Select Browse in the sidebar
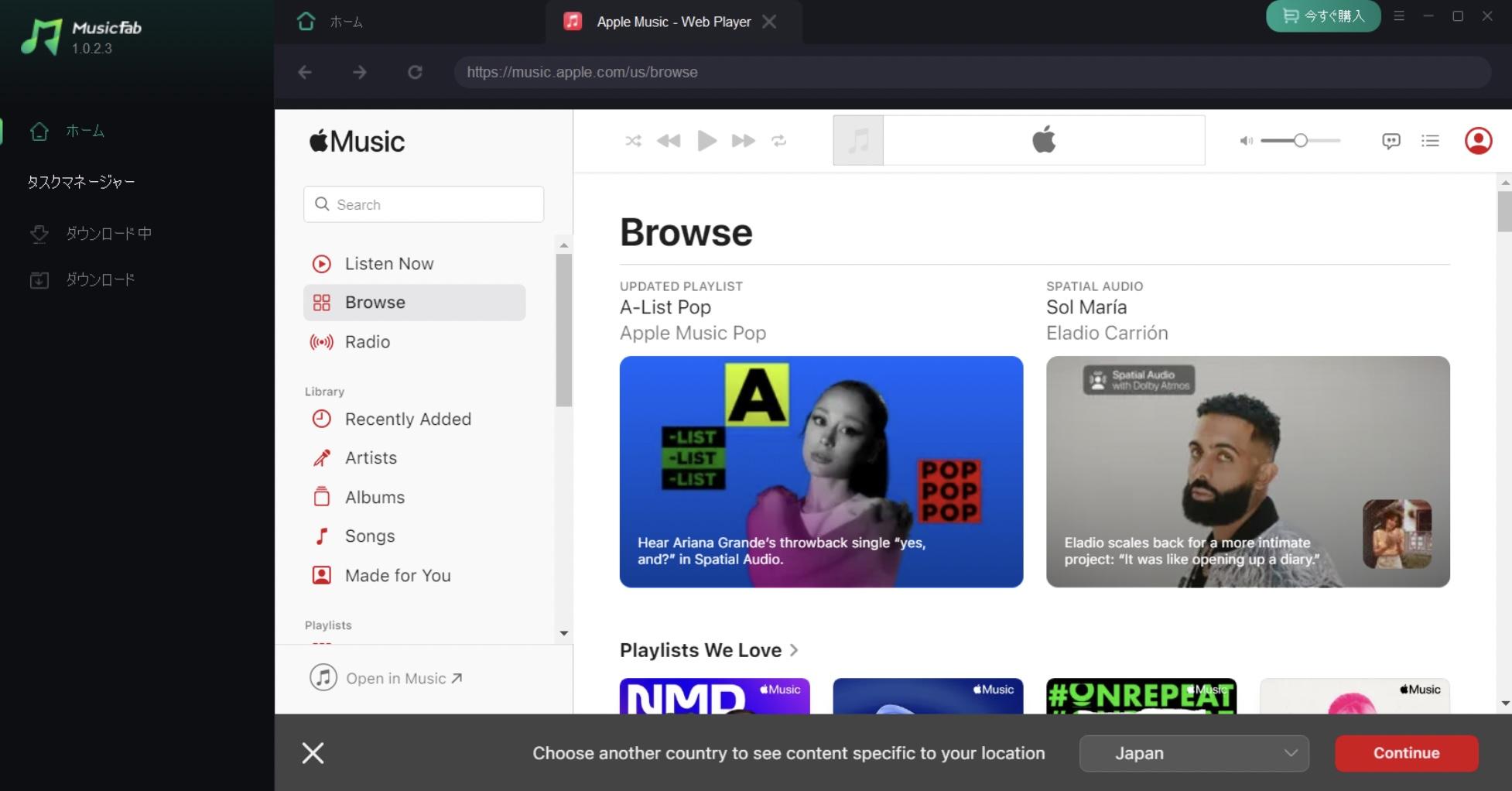Viewport: 1512px width, 791px height. 415,303
